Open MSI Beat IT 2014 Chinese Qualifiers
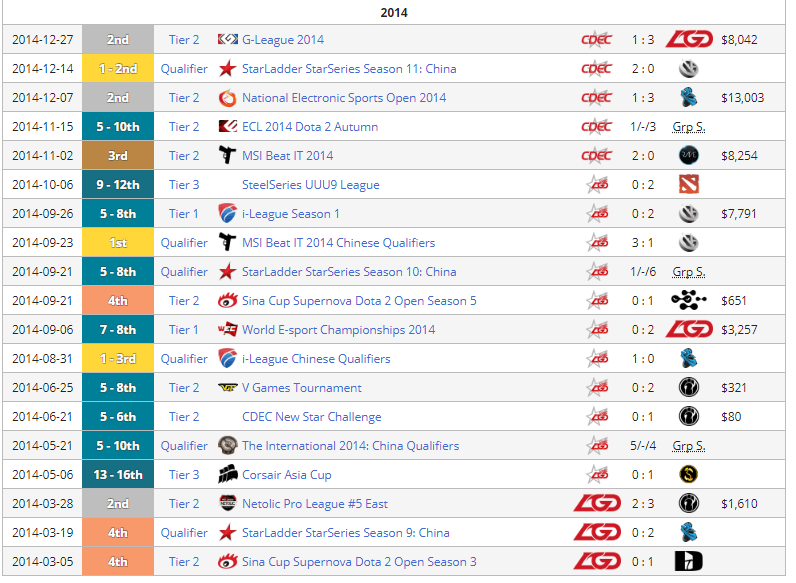 tap(338, 243)
